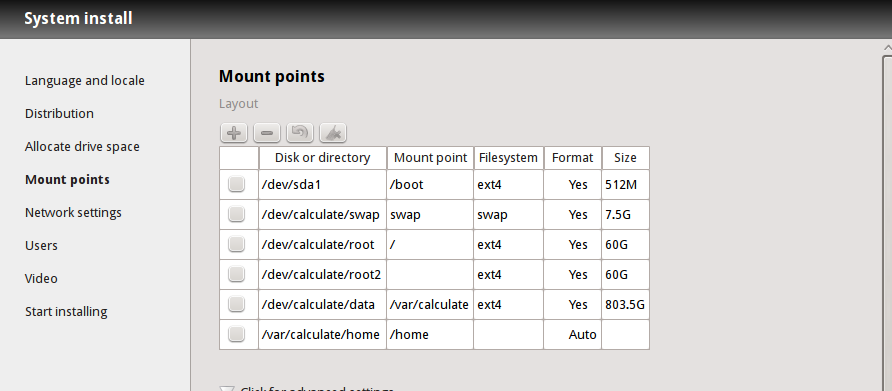Screen dimensions: 892x391
Task: Go to Allocate drive space step
Action: pos(82,147)
